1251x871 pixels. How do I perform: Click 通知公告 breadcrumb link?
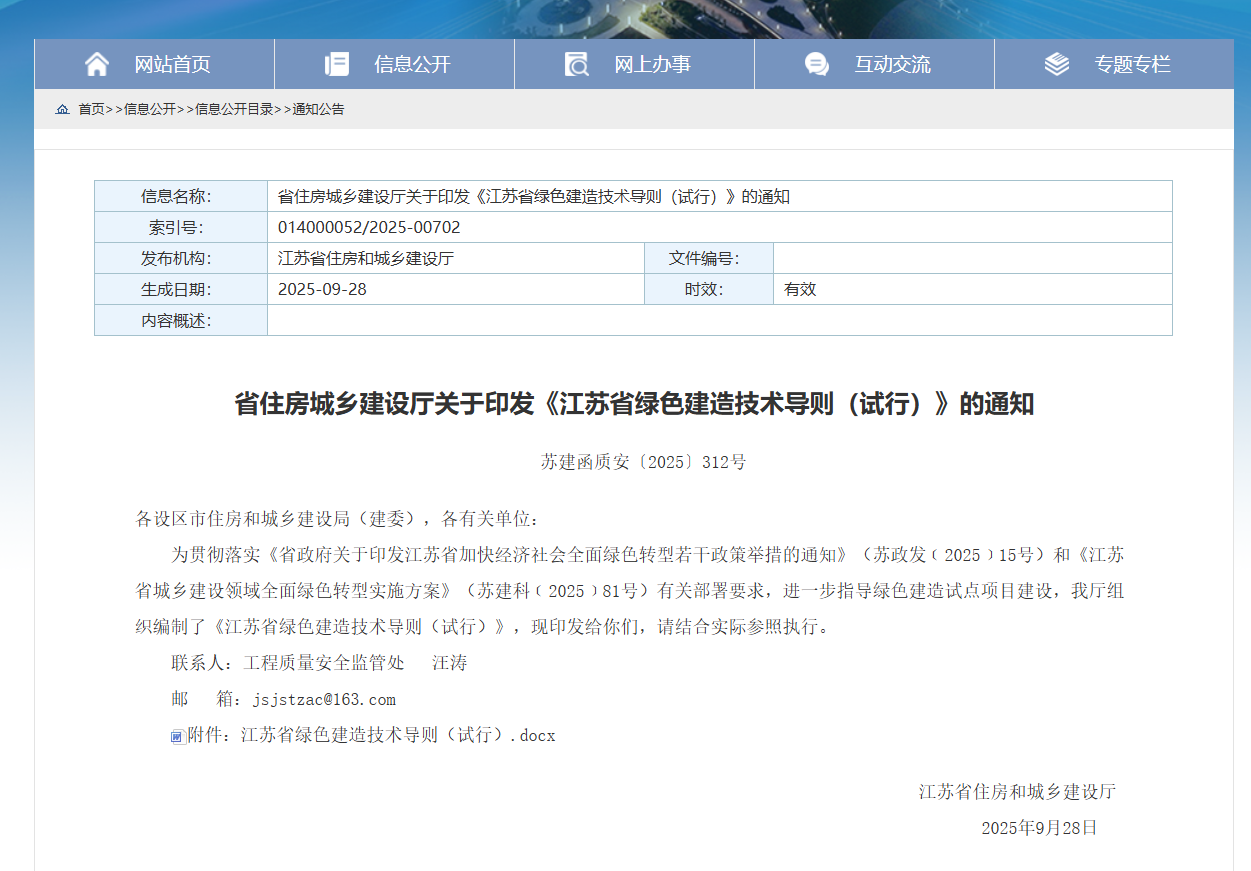318,109
